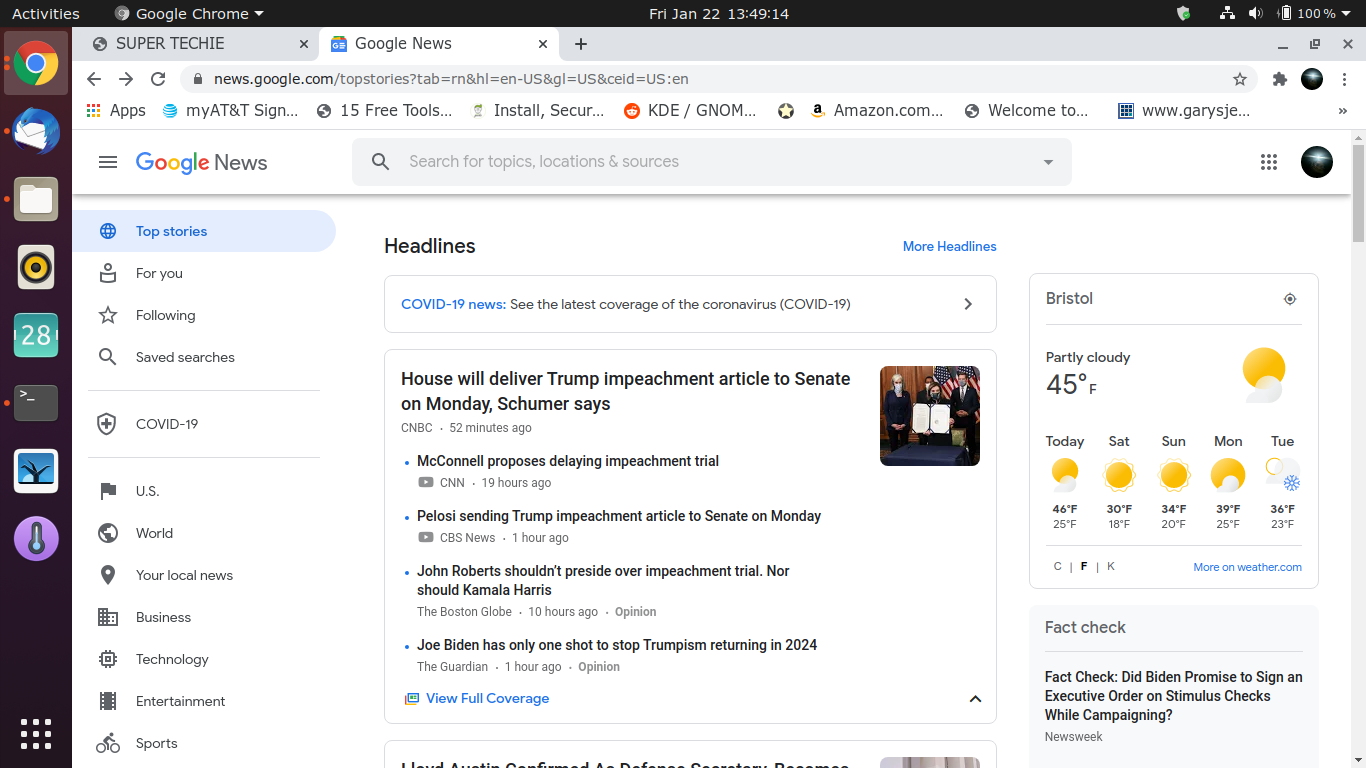Click the Sports bicycle icon
The width and height of the screenshot is (1366, 768).
[108, 743]
